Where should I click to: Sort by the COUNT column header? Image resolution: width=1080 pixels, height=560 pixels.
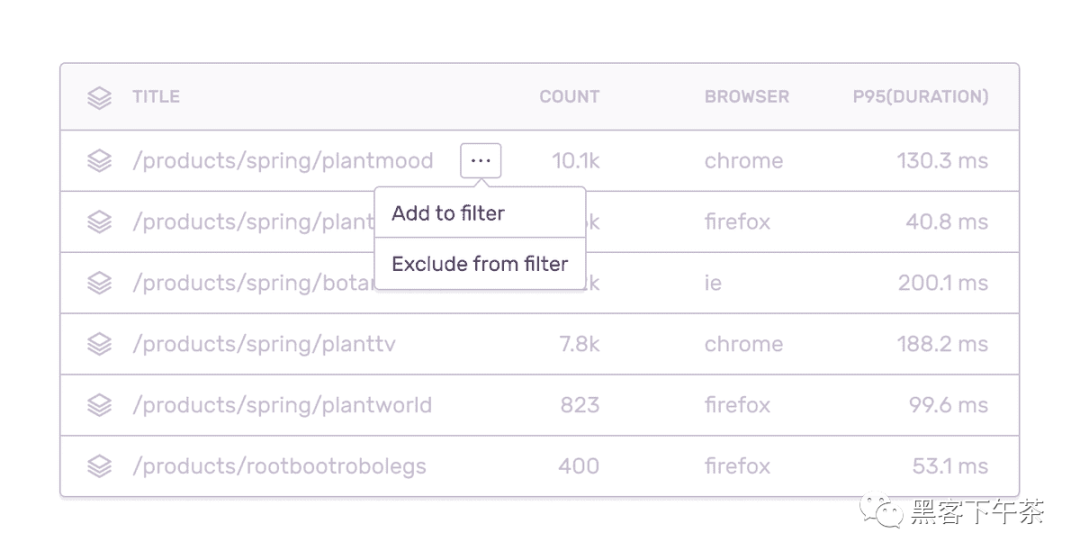[x=569, y=96]
